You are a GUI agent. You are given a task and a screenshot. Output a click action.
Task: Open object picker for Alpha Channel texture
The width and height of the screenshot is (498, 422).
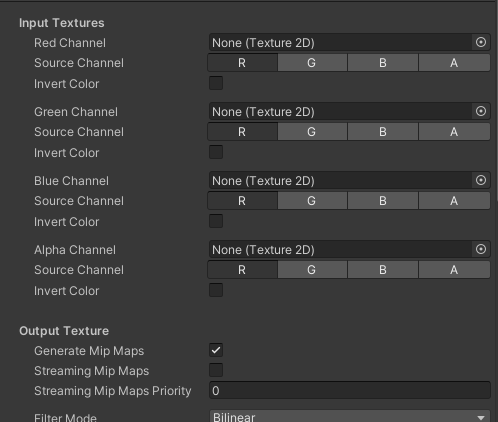tap(481, 249)
